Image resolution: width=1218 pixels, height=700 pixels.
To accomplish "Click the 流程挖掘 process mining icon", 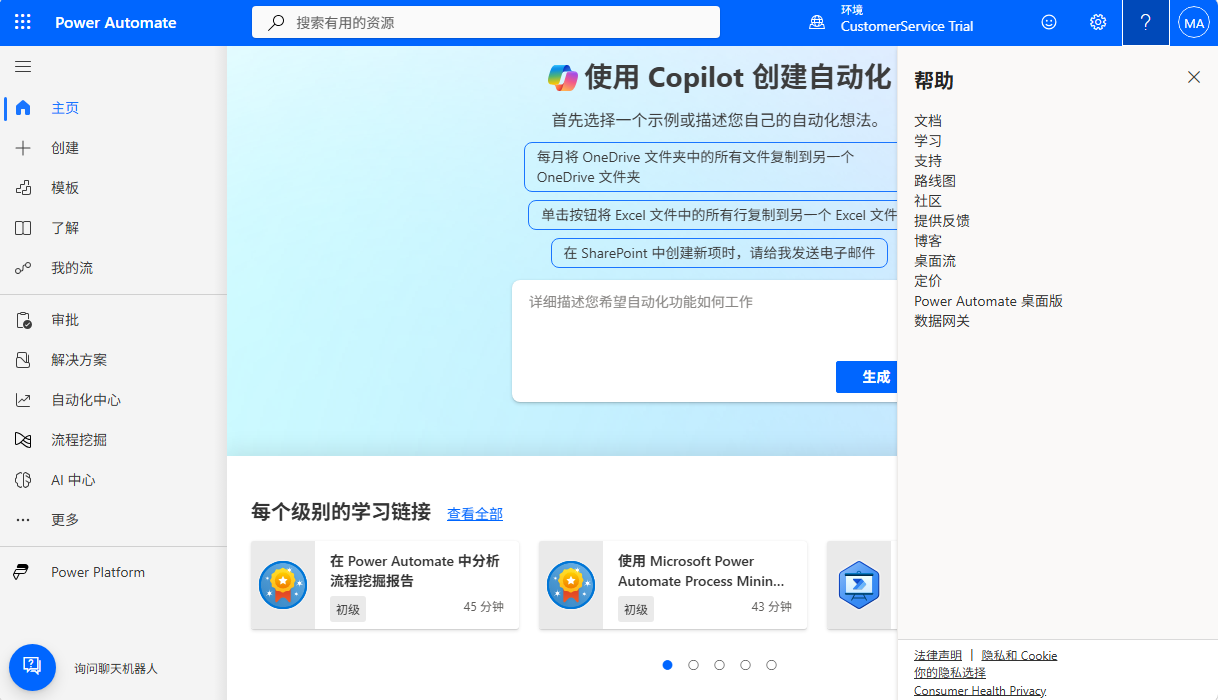I will 23,440.
